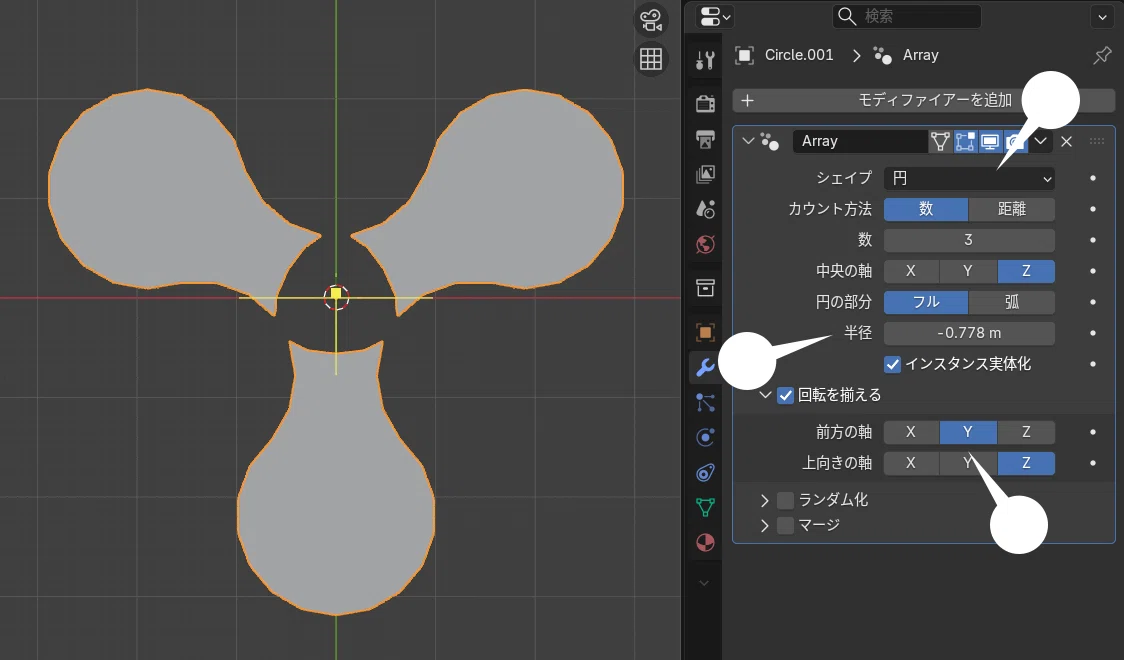Collapse the 回転を揃える subpanel
The height and width of the screenshot is (660, 1124).
[765, 395]
